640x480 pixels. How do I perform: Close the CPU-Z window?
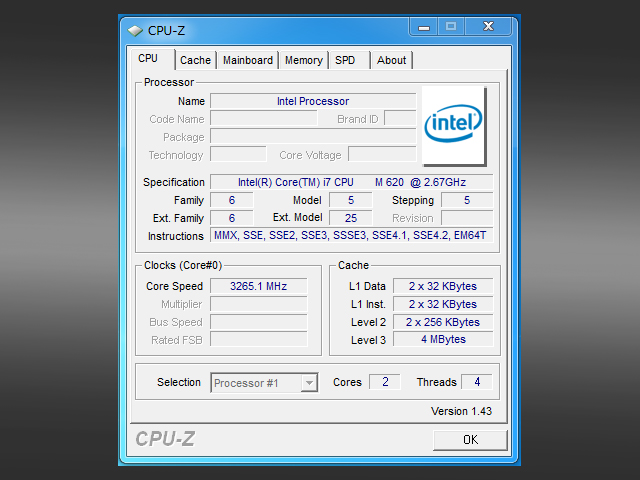pos(488,27)
